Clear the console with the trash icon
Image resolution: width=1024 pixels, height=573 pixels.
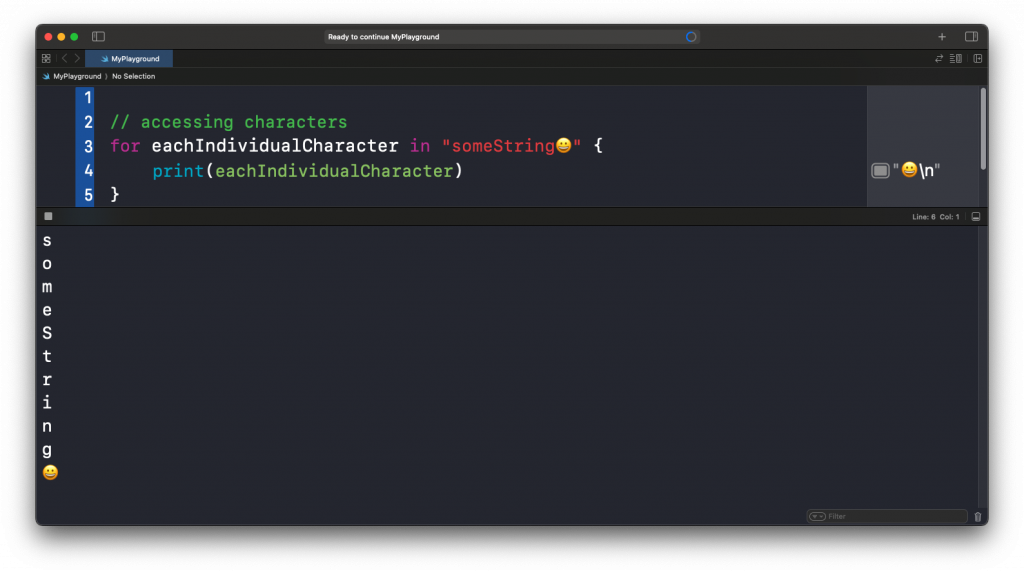coord(977,517)
